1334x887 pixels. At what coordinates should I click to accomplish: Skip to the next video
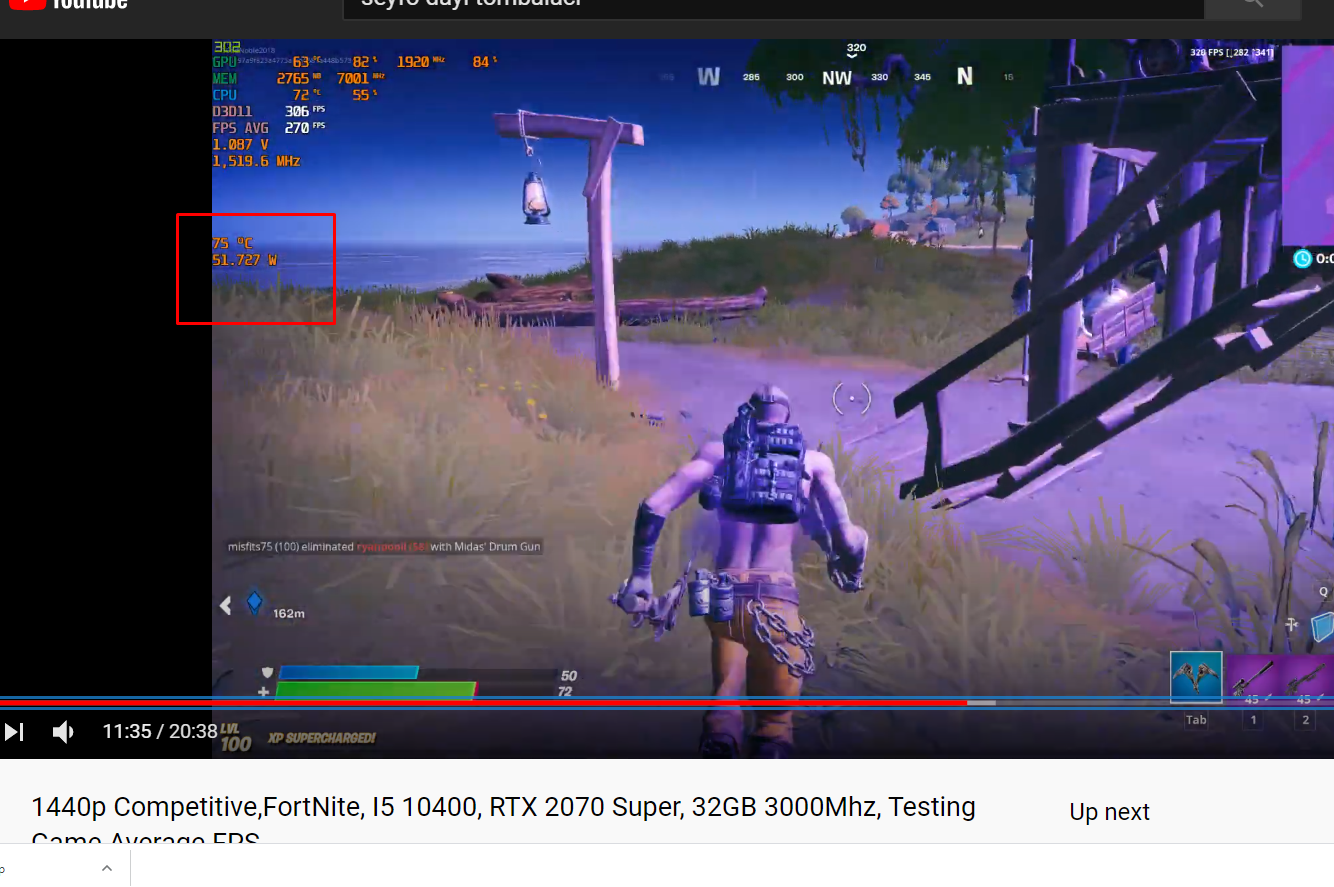[x=14, y=732]
